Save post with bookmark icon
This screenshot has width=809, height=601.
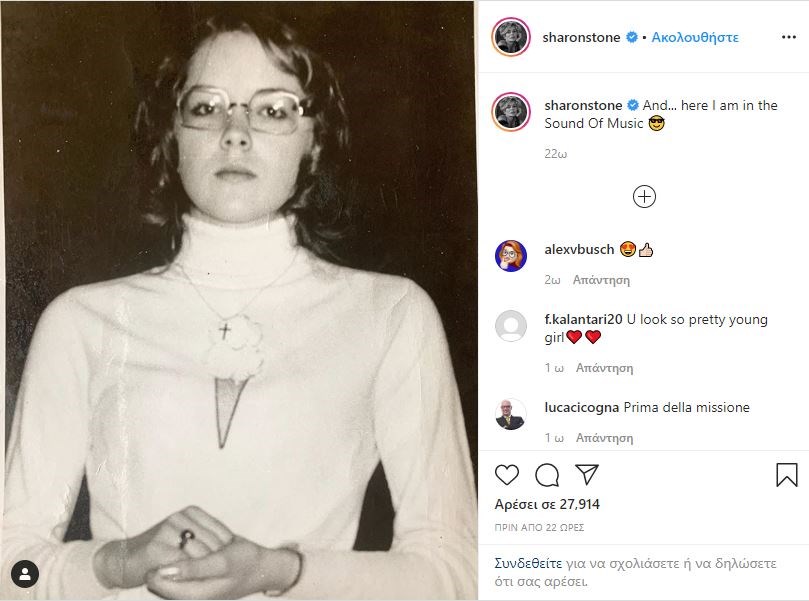tap(787, 475)
